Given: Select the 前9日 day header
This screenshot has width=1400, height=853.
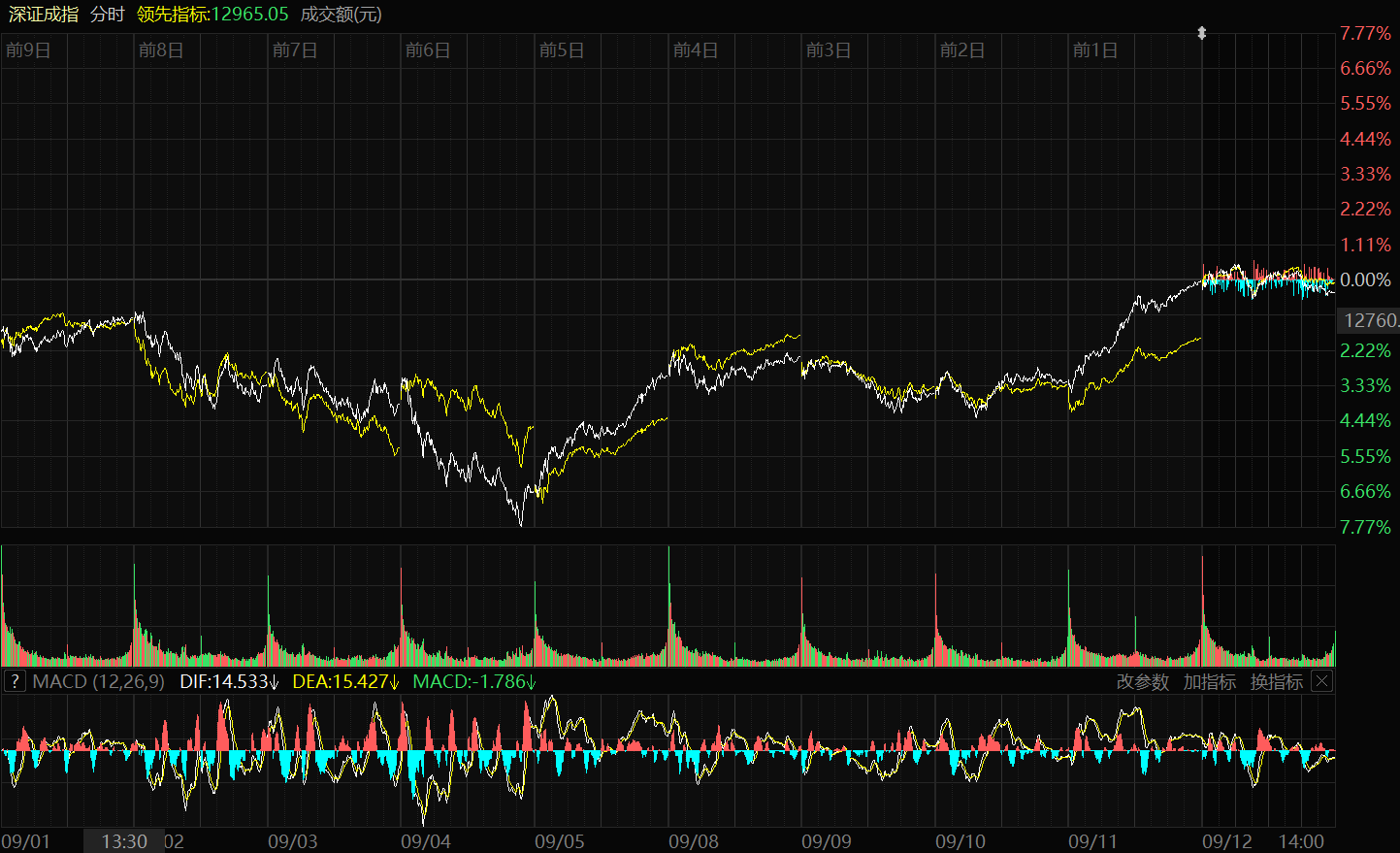Looking at the screenshot, I should point(28,50).
